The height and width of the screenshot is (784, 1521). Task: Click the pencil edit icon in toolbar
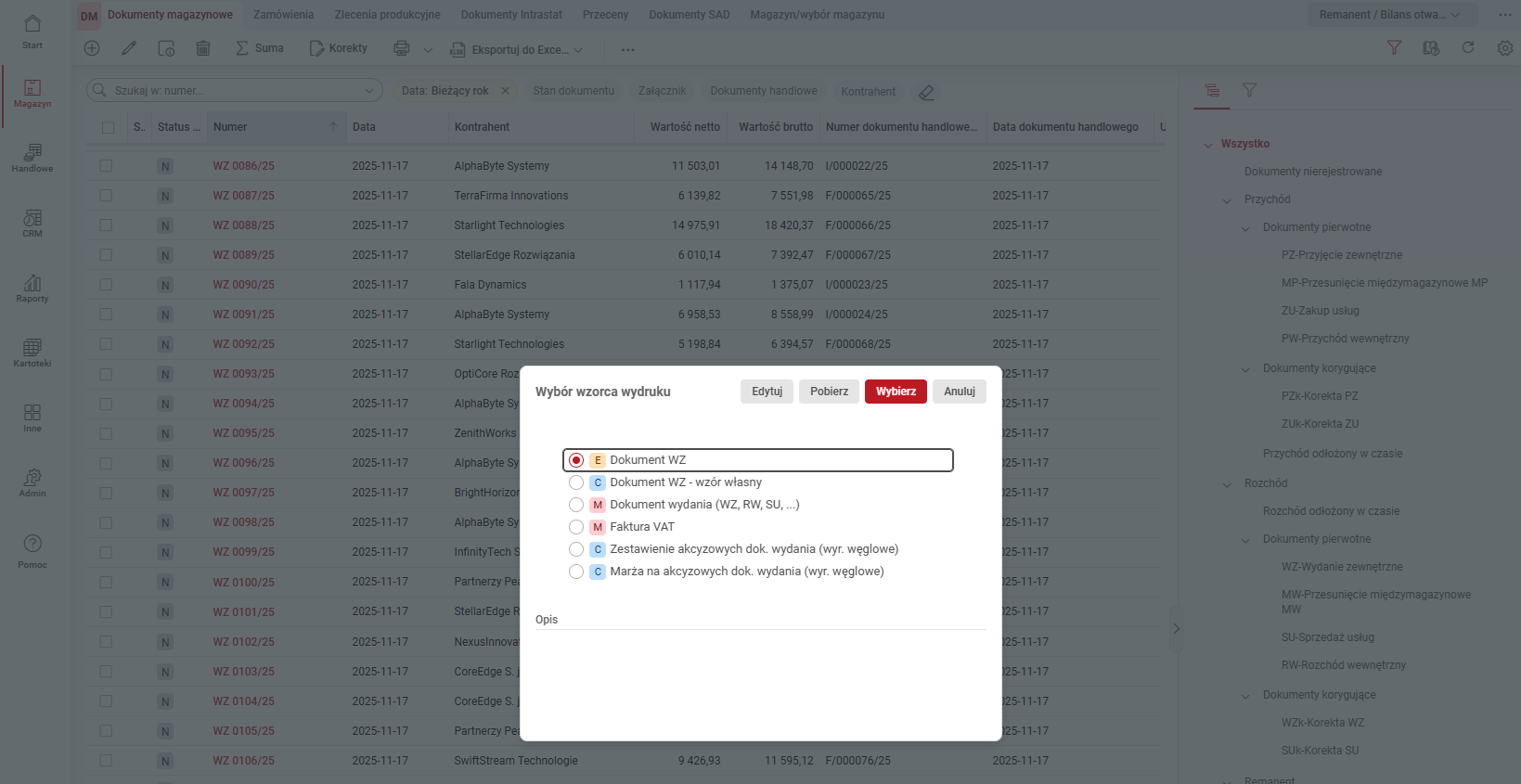(129, 48)
